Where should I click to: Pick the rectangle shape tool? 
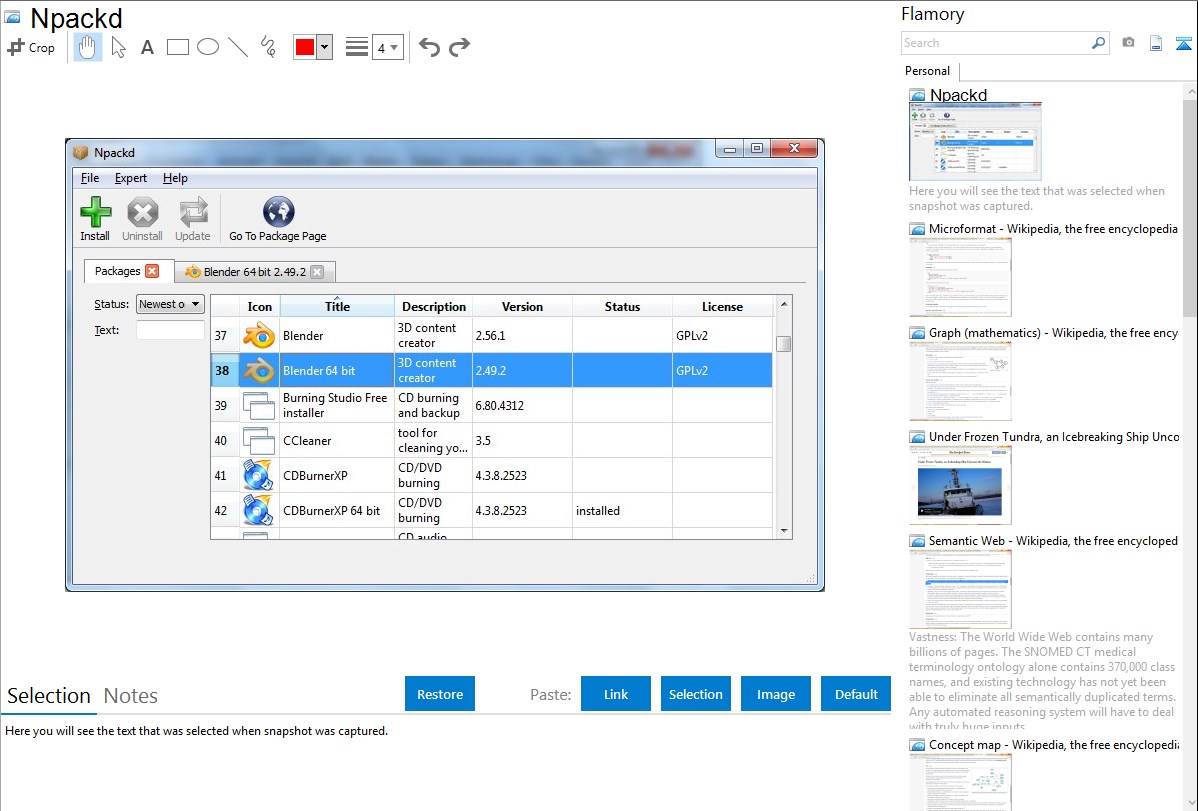pyautogui.click(x=178, y=47)
